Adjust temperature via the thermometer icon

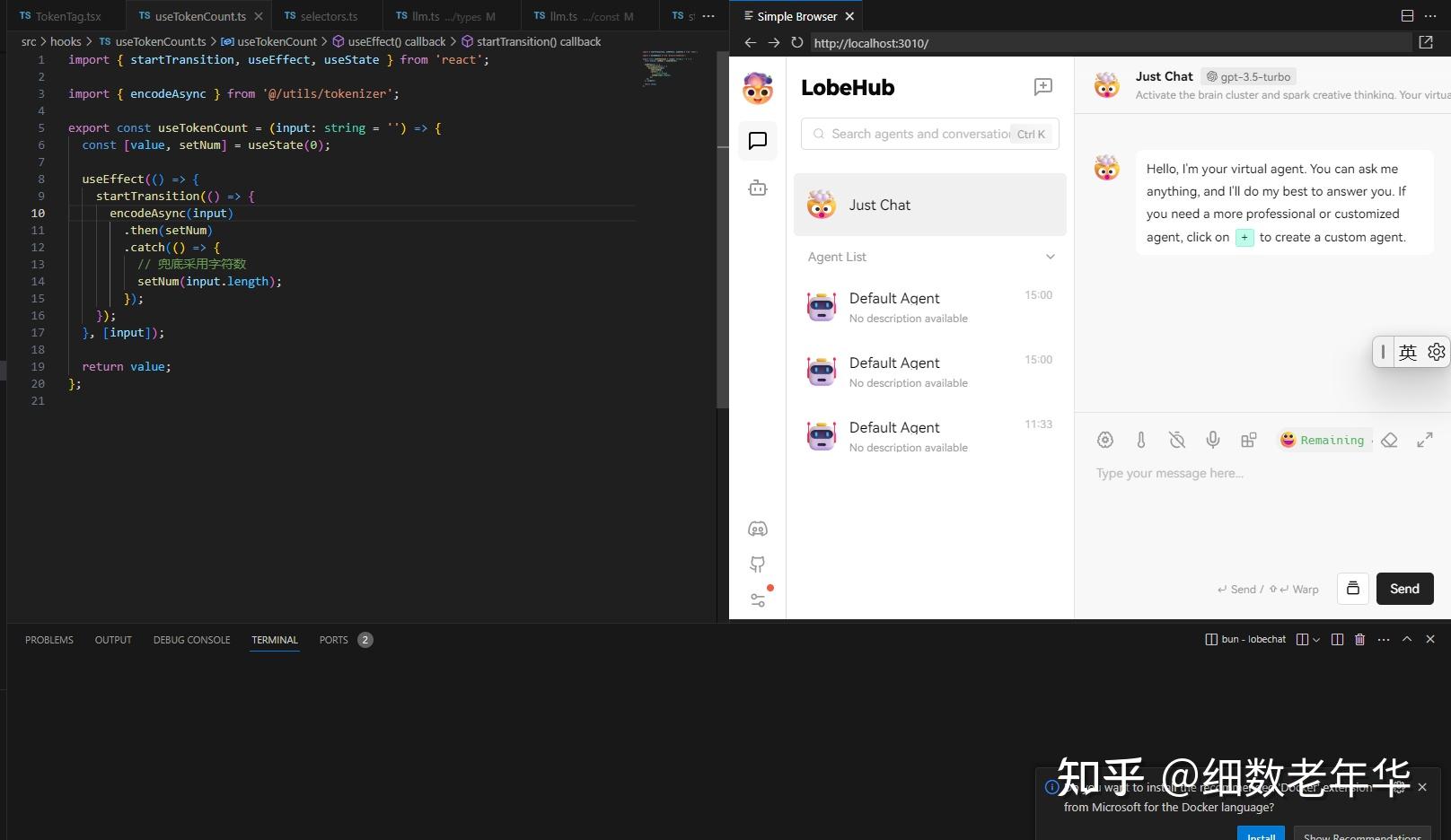pos(1141,440)
